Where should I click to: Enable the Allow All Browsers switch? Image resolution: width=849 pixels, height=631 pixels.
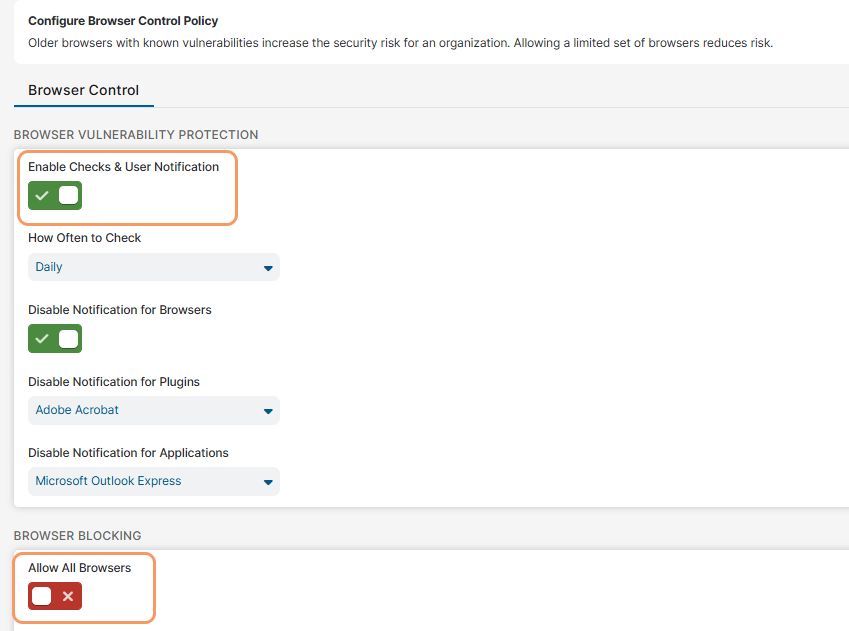[55, 596]
